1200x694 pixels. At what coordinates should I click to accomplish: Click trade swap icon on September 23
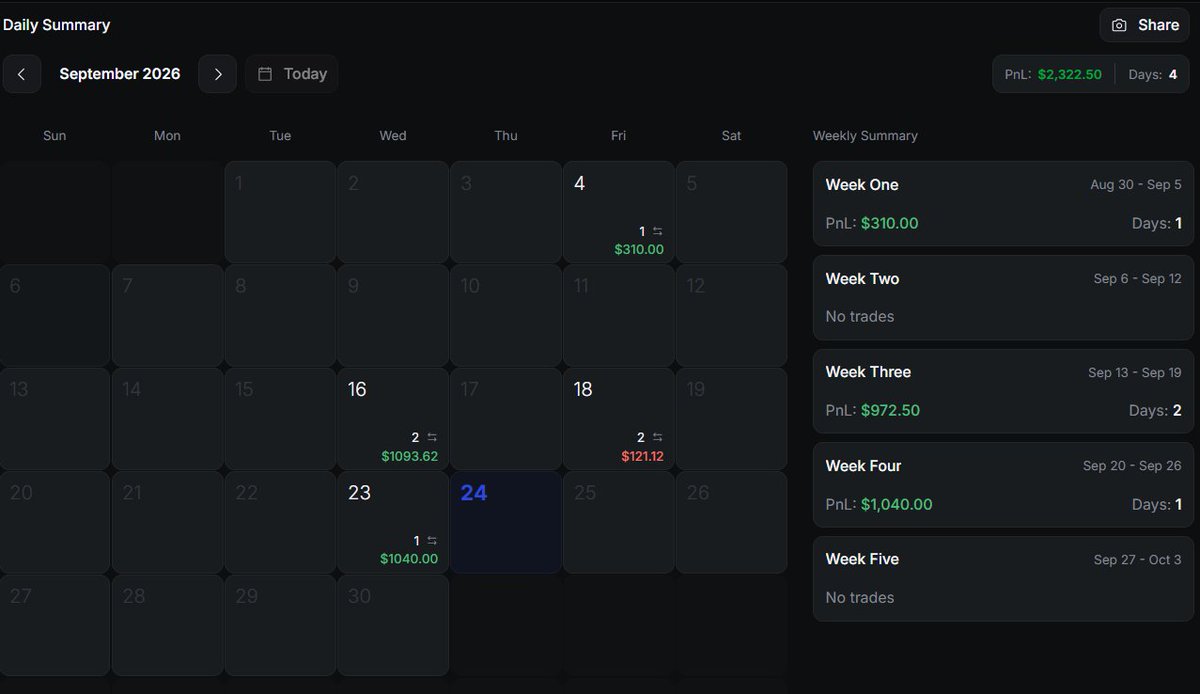pyautogui.click(x=432, y=541)
